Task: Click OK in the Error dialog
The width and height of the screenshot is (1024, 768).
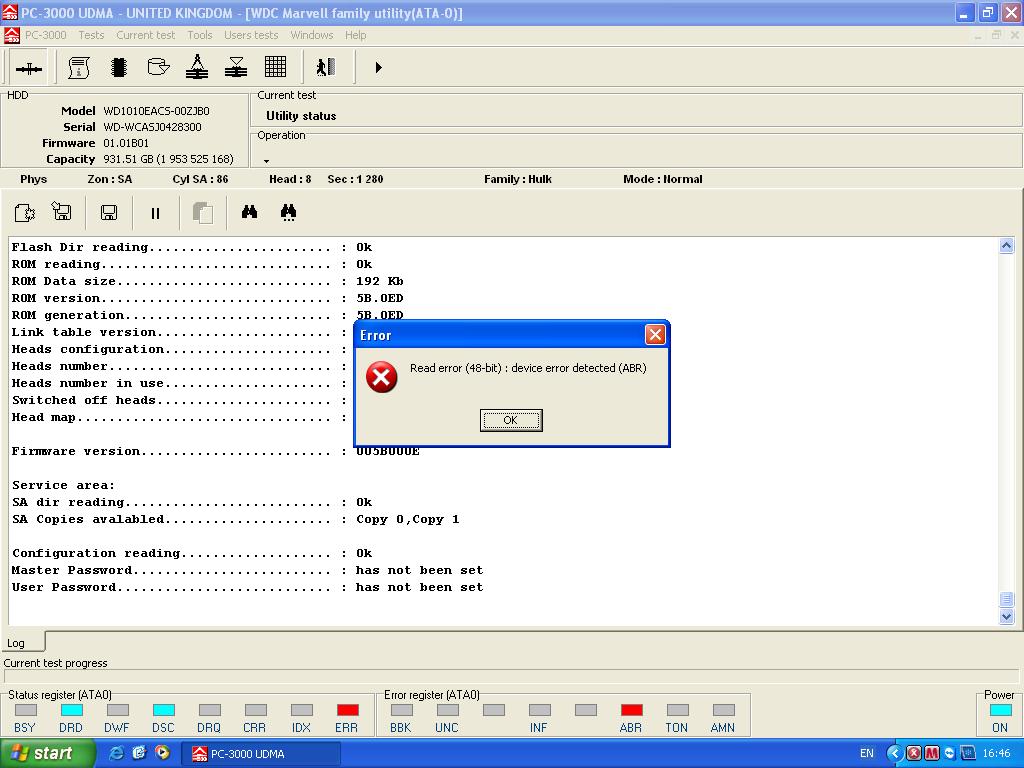Action: point(511,420)
